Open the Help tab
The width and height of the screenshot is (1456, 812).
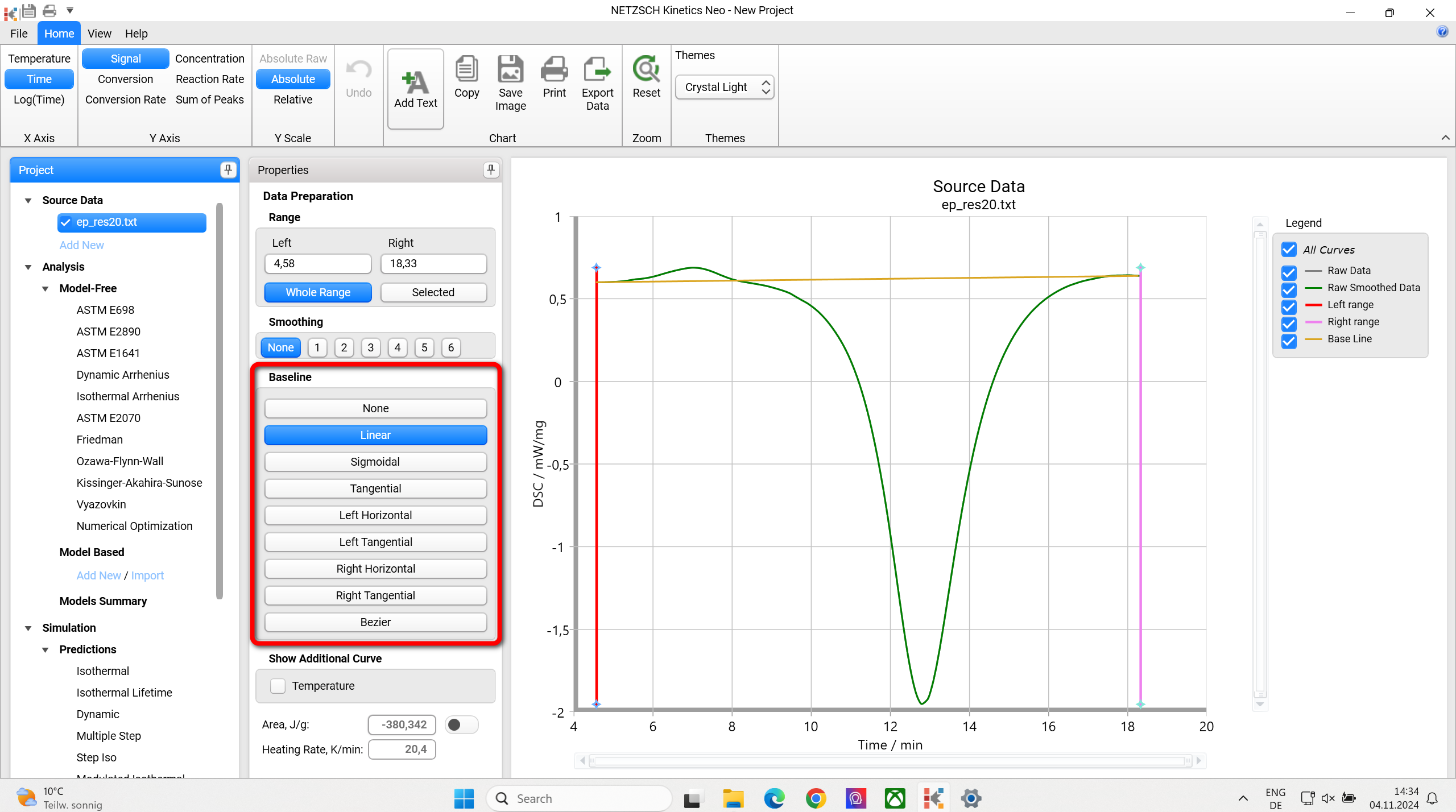click(x=136, y=33)
